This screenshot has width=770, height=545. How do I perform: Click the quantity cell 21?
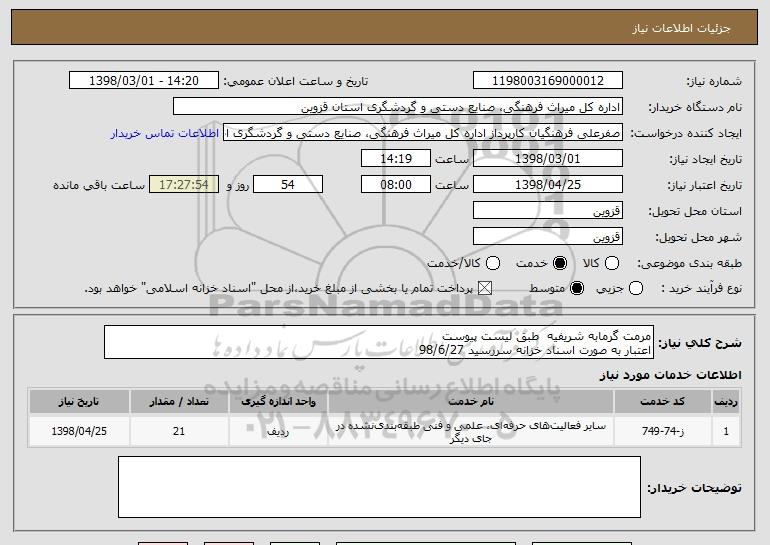click(x=179, y=431)
